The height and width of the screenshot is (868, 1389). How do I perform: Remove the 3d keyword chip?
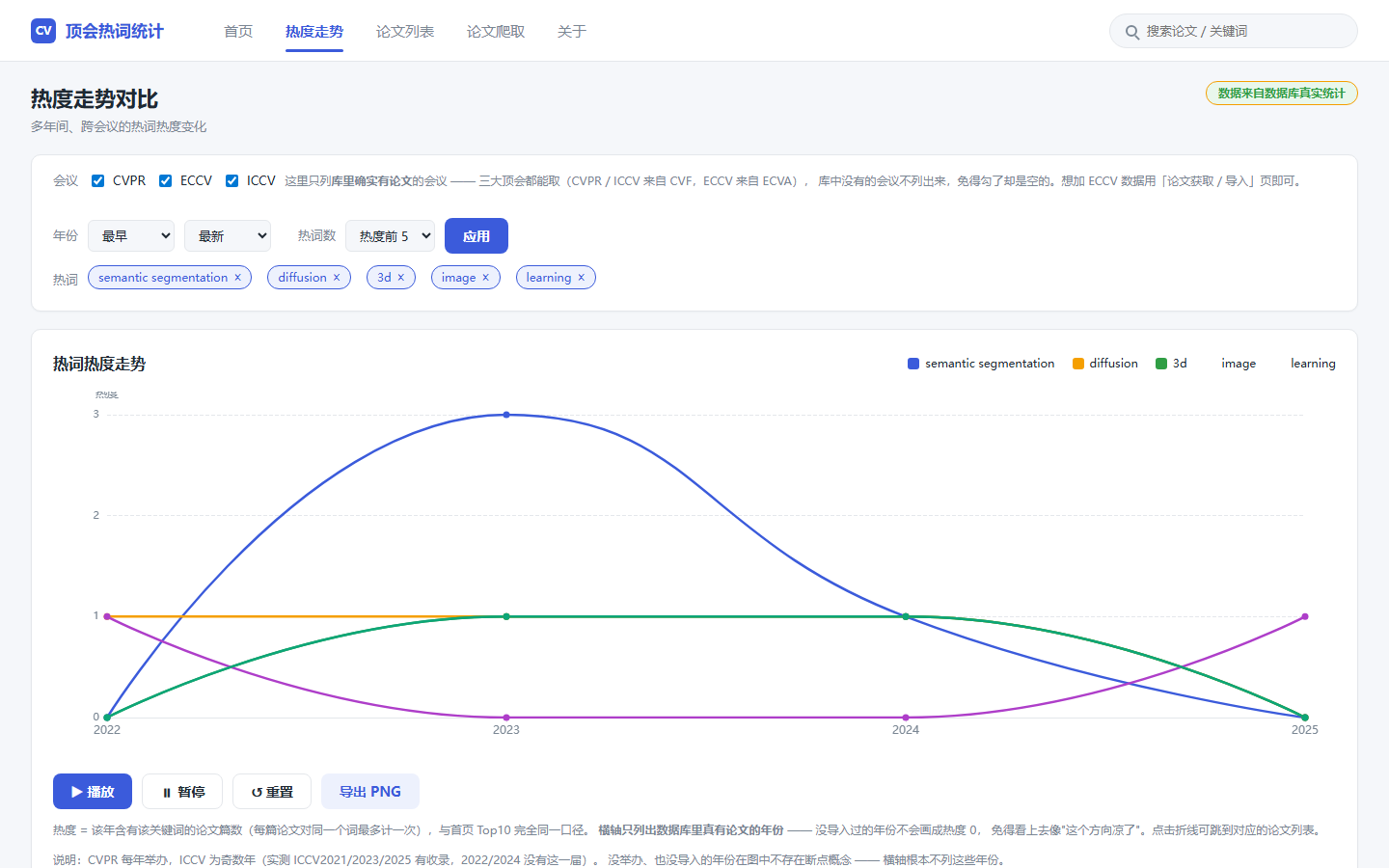coord(401,278)
